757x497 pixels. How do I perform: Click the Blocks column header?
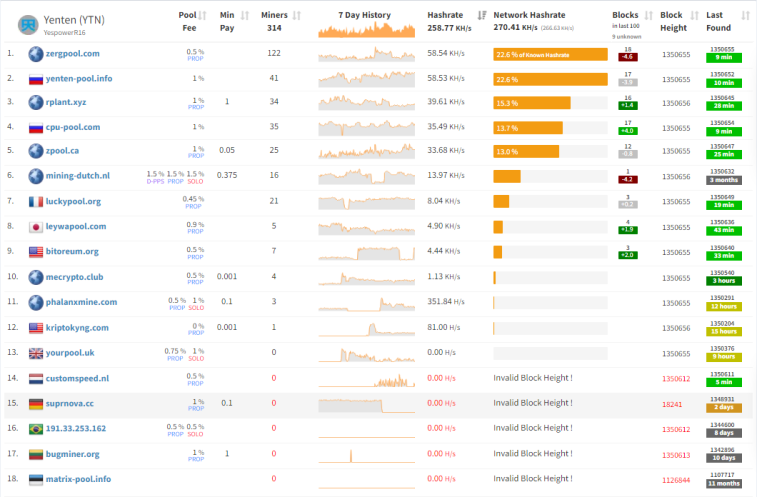(625, 15)
